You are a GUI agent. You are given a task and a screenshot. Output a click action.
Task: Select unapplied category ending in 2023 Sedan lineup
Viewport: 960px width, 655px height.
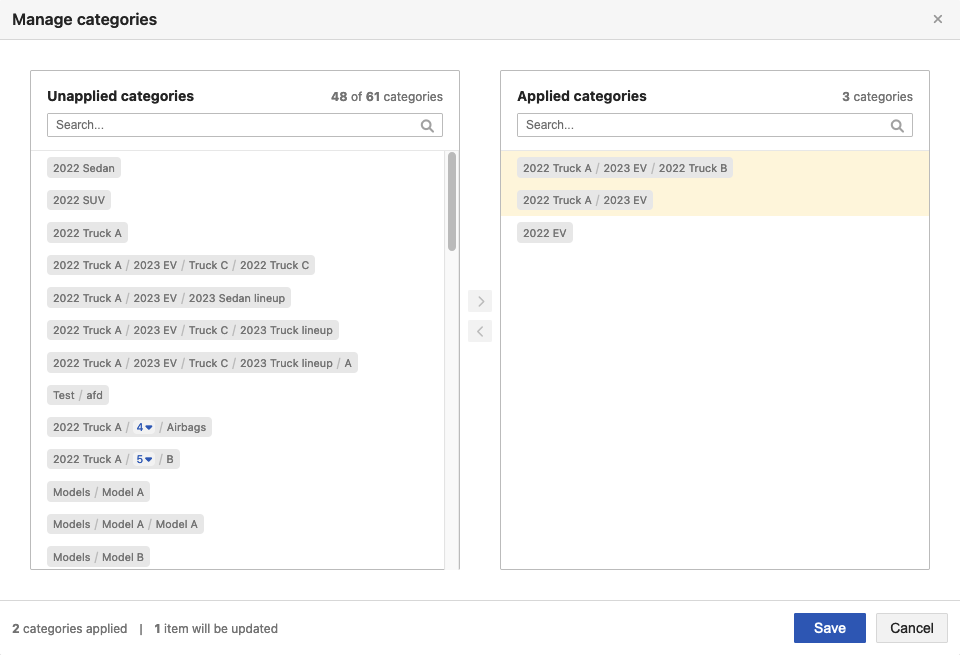coord(169,298)
